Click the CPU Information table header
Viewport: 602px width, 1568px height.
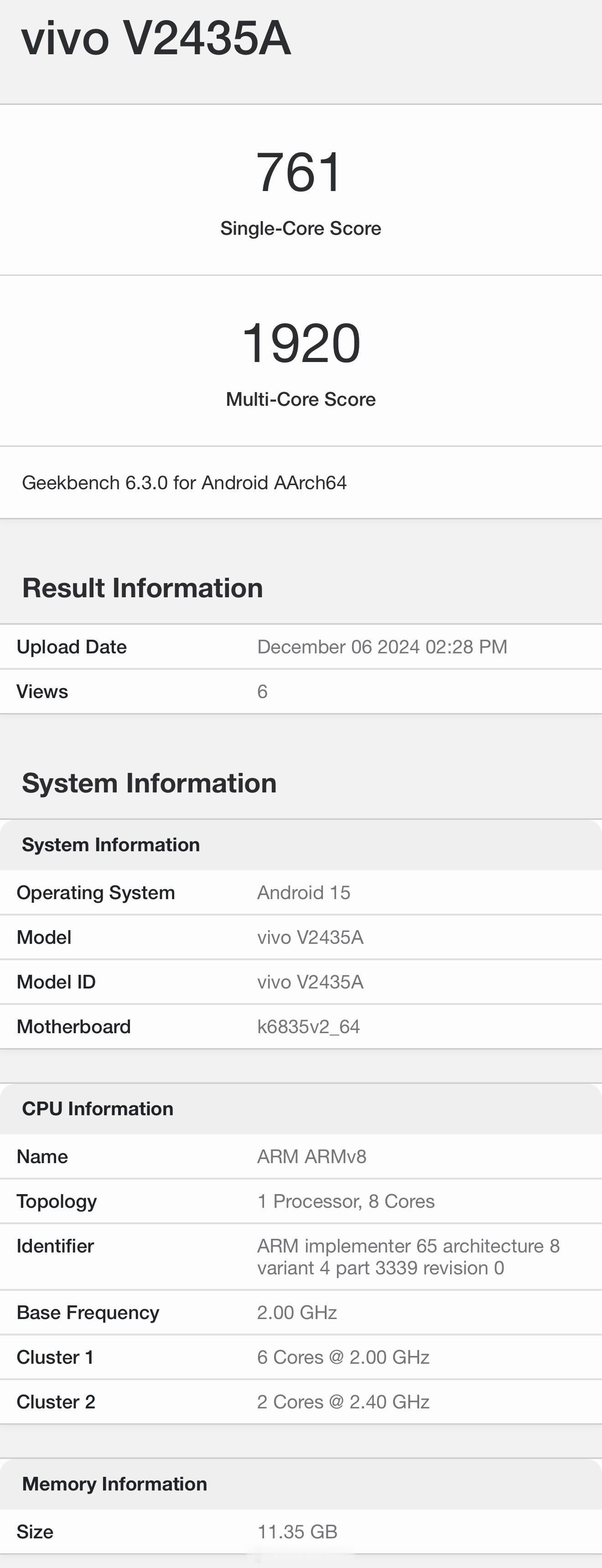click(x=301, y=1108)
